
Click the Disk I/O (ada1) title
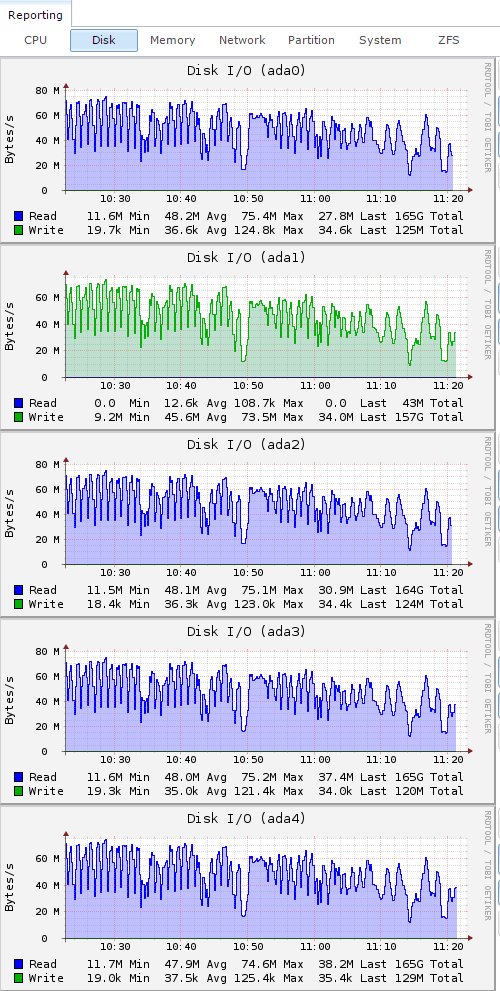pyautogui.click(x=247, y=258)
